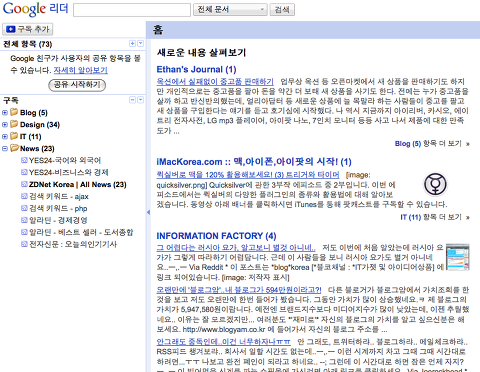Click feed icon for 알라딘 - 경제경영
480x372 pixels.
(x=24, y=220)
